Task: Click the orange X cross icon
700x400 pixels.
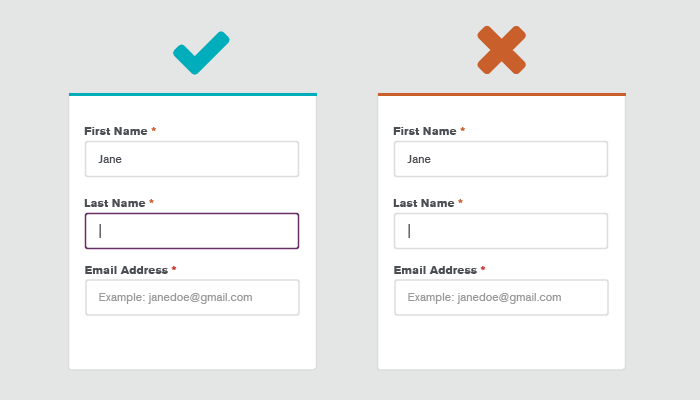Action: tap(501, 50)
